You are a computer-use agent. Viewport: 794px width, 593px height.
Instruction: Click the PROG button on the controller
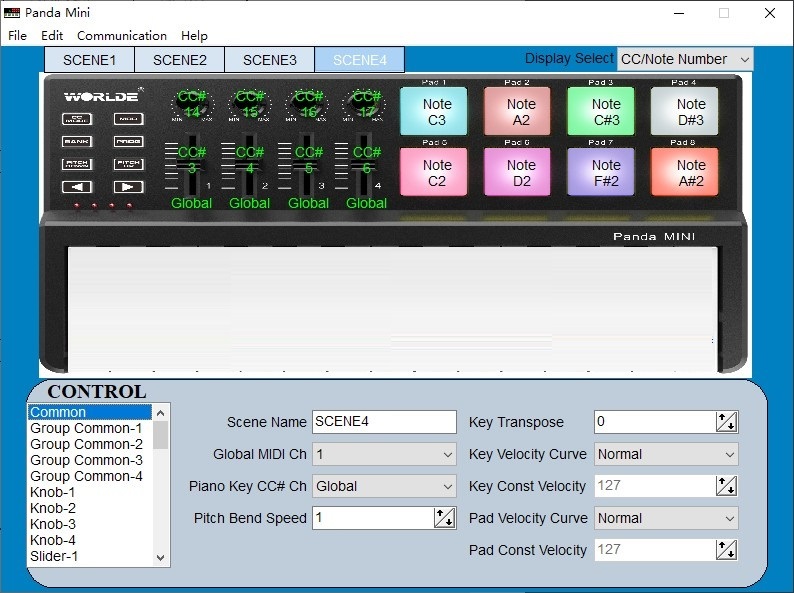pyautogui.click(x=129, y=141)
